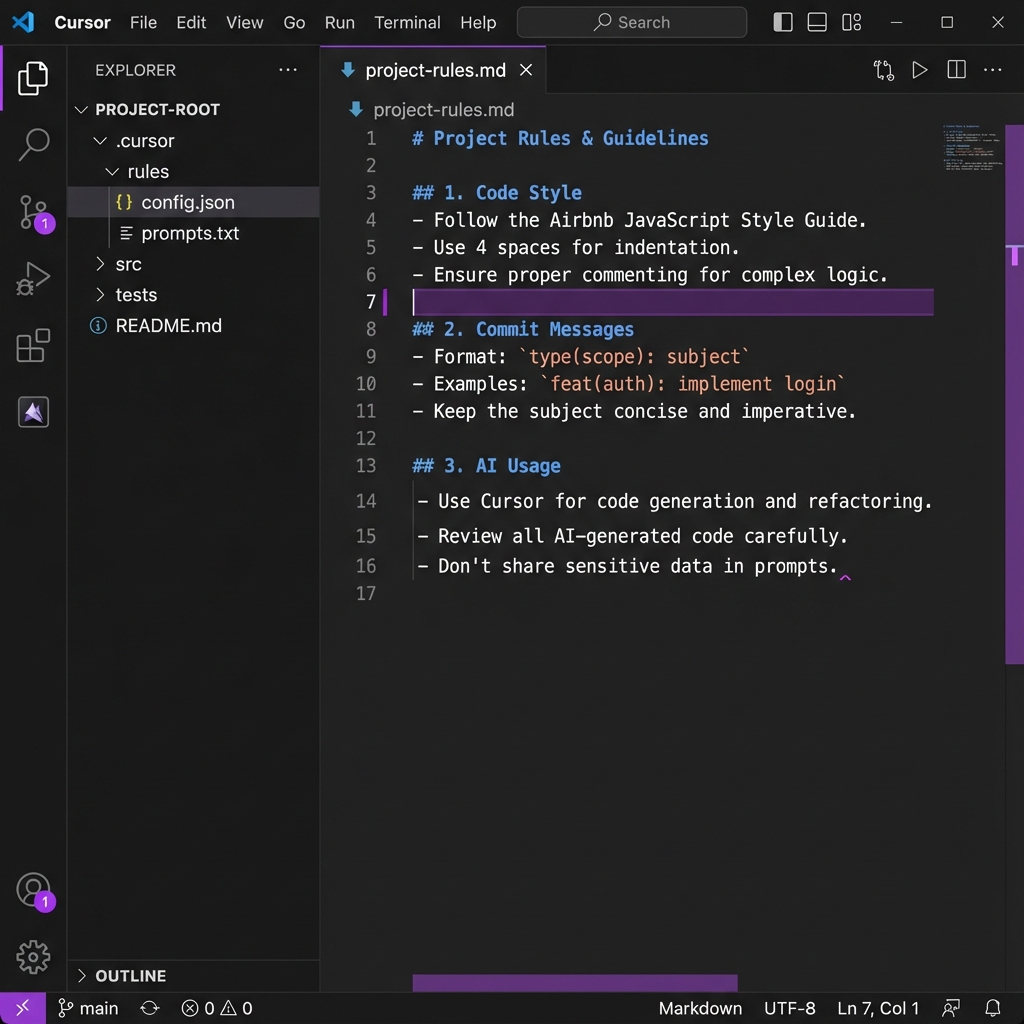This screenshot has height=1024, width=1024.
Task: Open the Run and Debug view
Action: [x=33, y=278]
